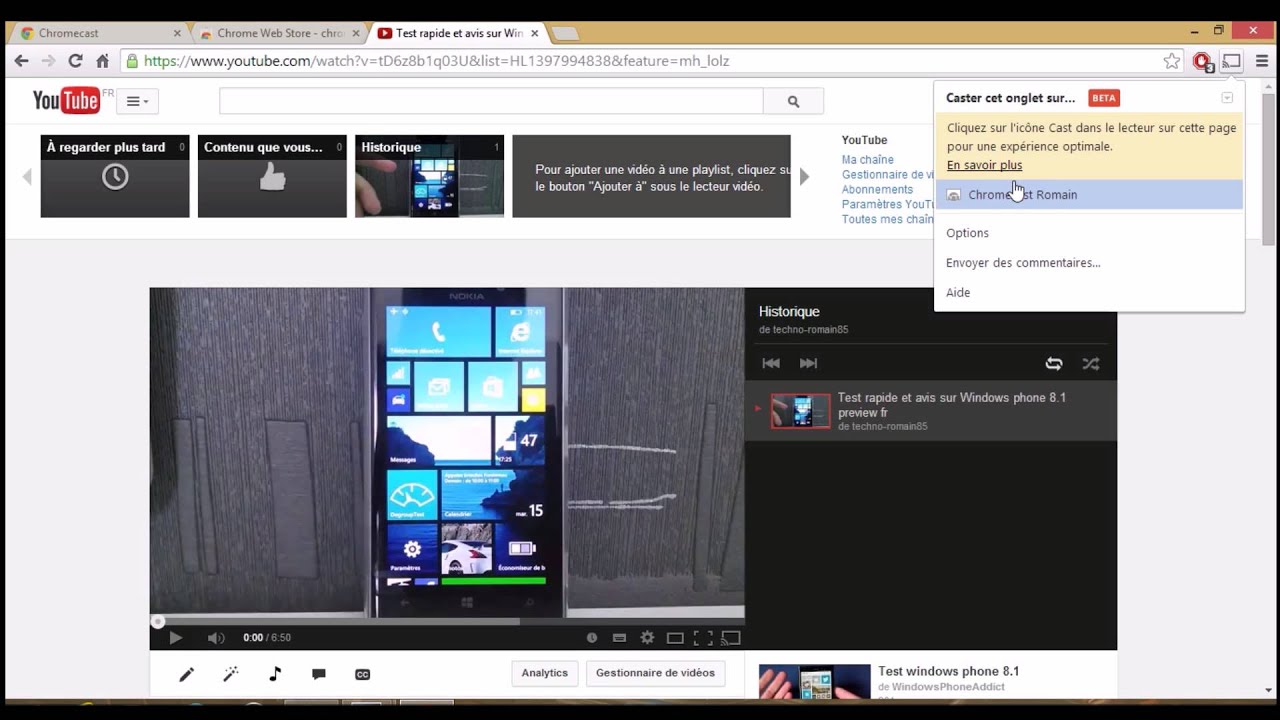This screenshot has width=1280, height=720.
Task: Click the magnifier search button
Action: click(793, 101)
